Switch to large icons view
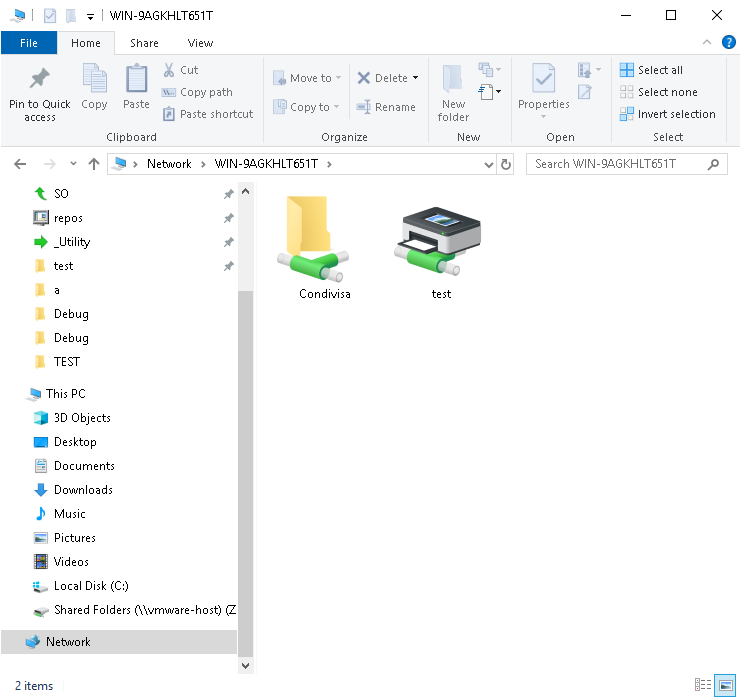 coord(725,685)
